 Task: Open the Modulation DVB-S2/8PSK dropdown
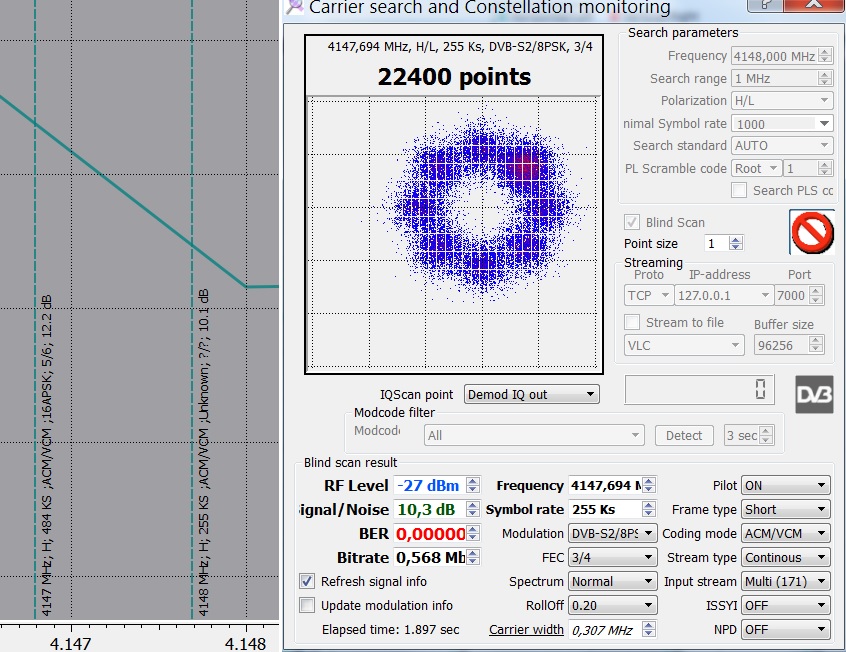tap(613, 533)
